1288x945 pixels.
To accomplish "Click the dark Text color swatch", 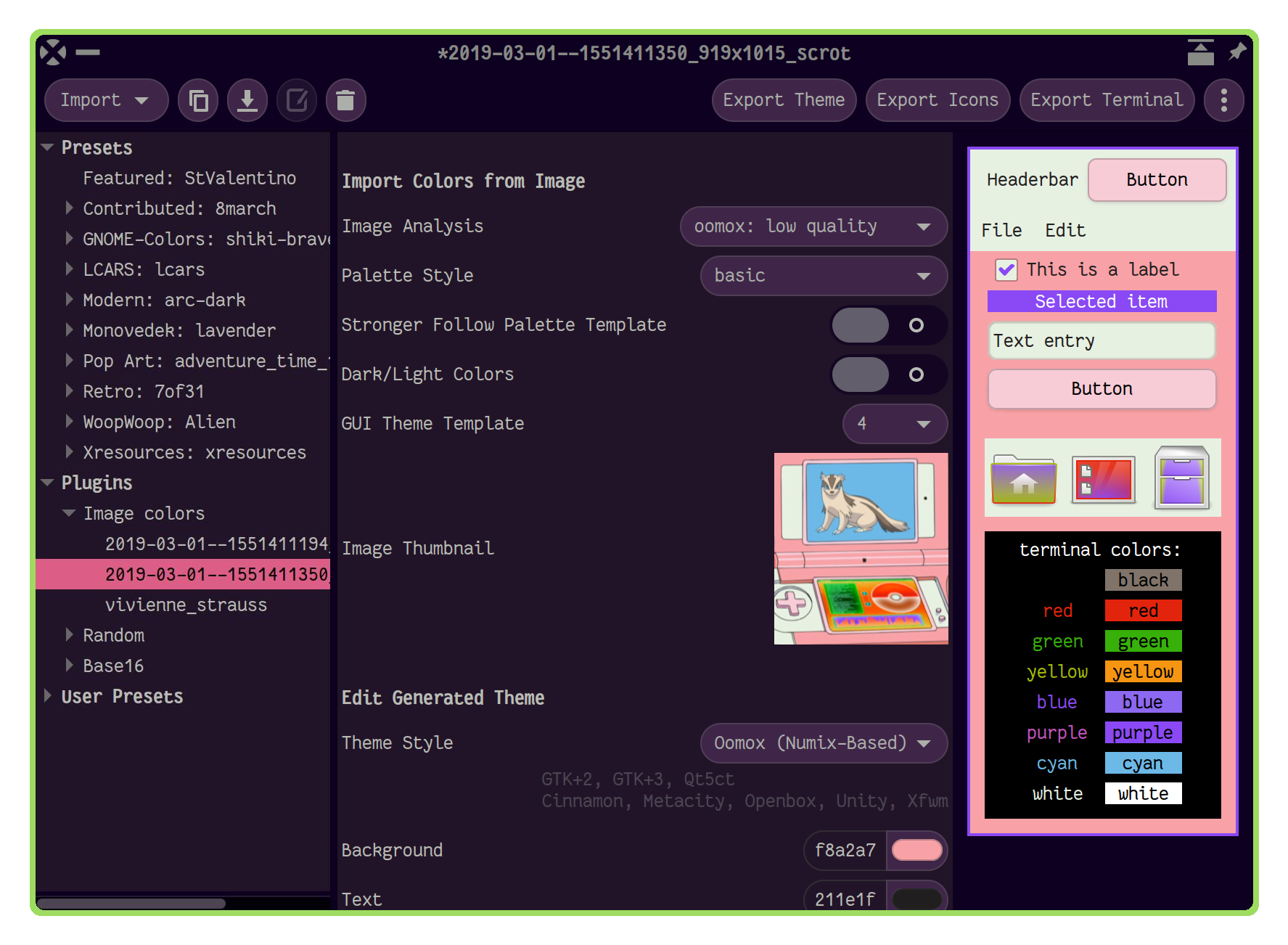I will [x=917, y=899].
